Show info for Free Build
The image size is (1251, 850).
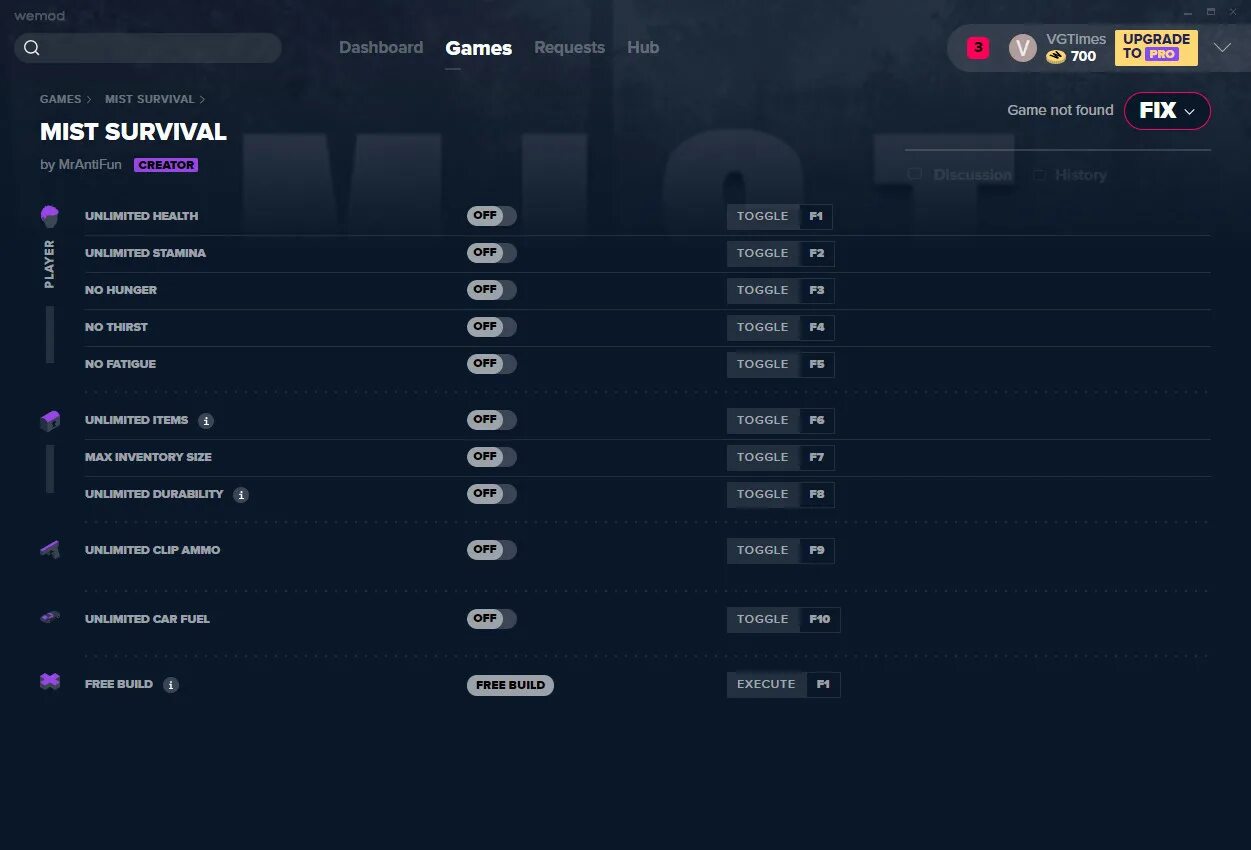coord(171,685)
